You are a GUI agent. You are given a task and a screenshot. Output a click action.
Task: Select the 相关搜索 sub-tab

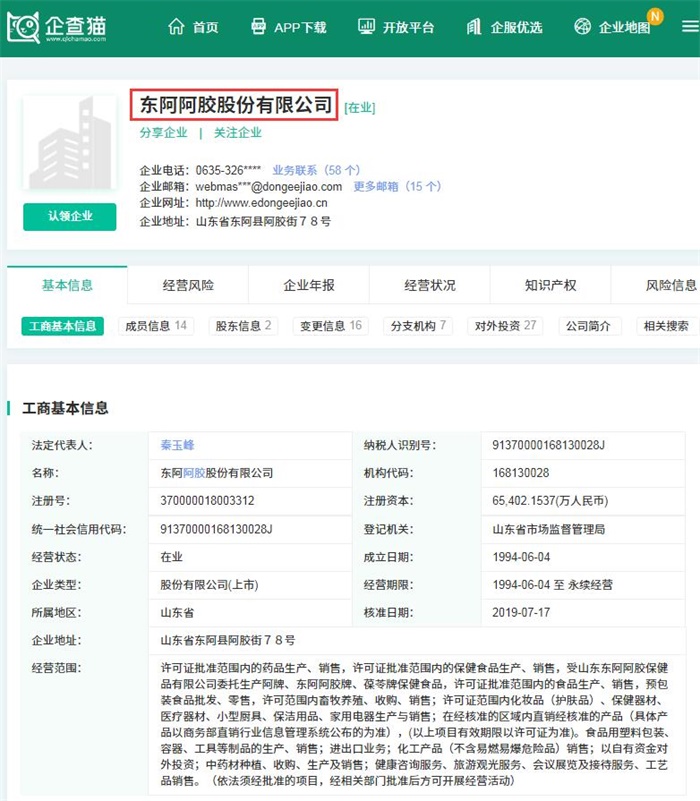point(666,326)
